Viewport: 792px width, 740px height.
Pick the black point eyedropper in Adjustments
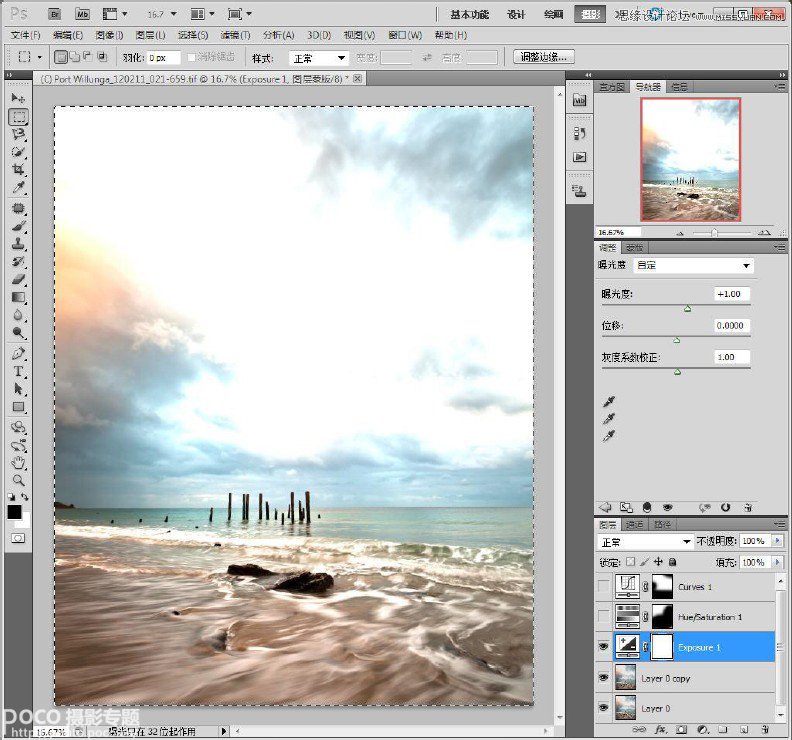tap(609, 402)
